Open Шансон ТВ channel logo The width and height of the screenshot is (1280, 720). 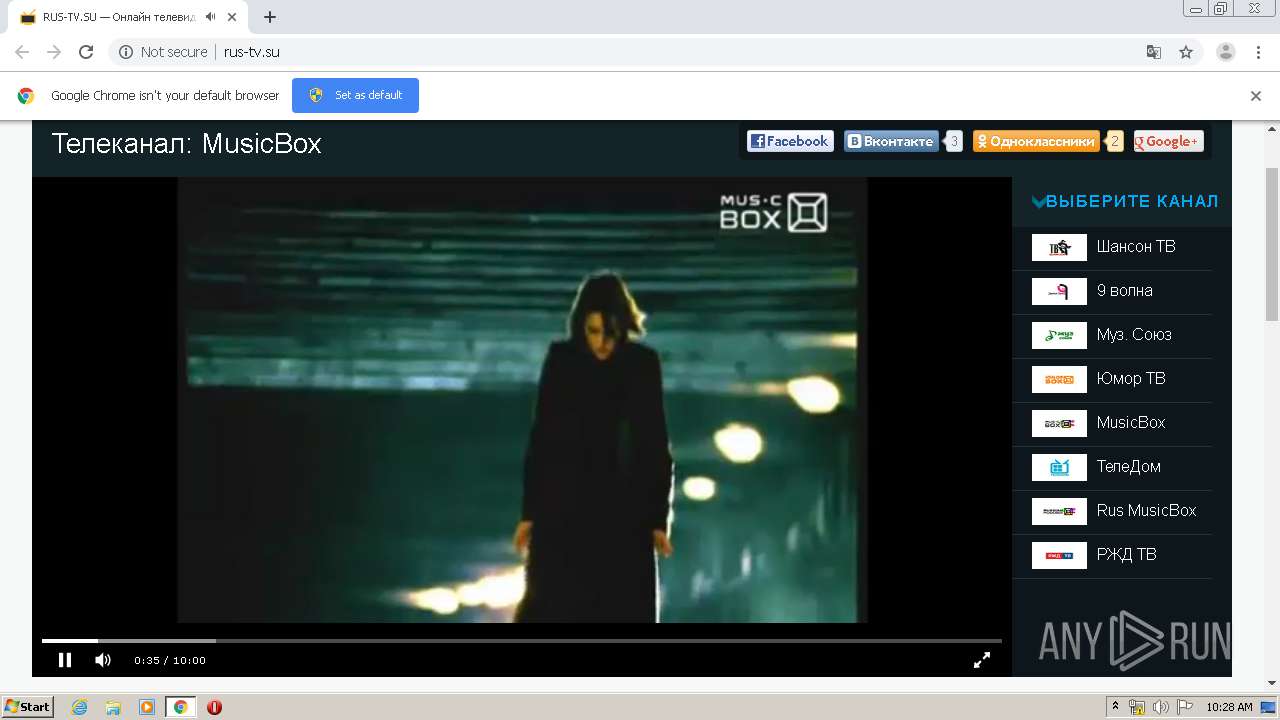1059,247
